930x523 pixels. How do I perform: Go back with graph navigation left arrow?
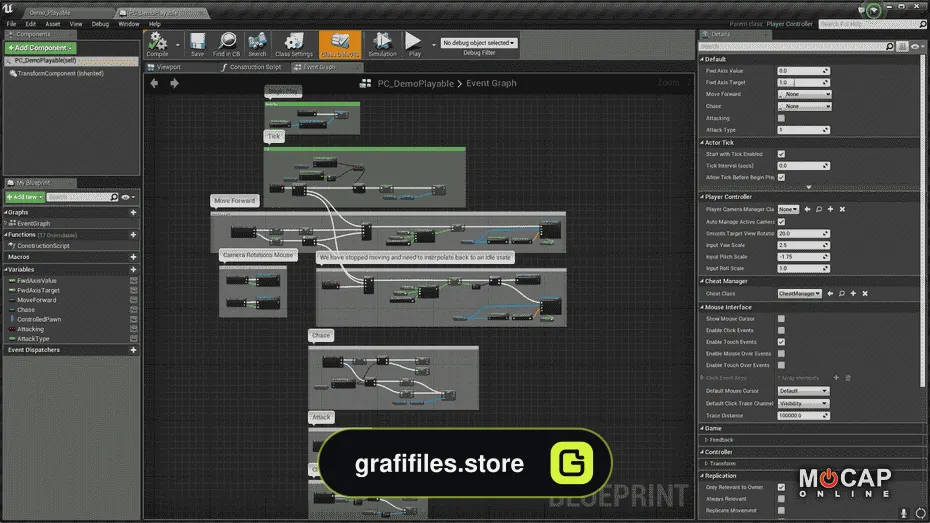click(x=154, y=84)
